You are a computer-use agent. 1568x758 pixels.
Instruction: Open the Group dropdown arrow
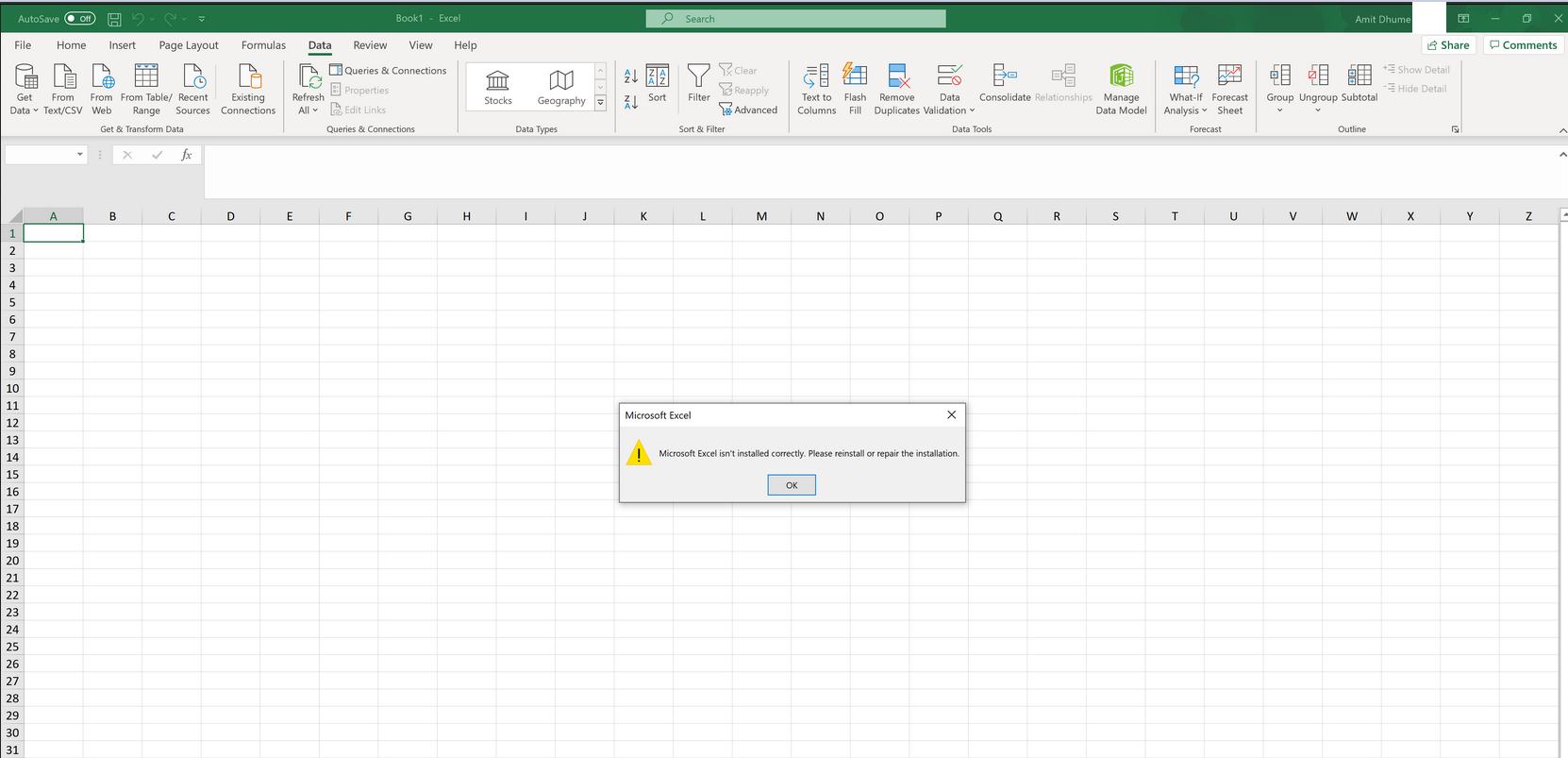1280,110
